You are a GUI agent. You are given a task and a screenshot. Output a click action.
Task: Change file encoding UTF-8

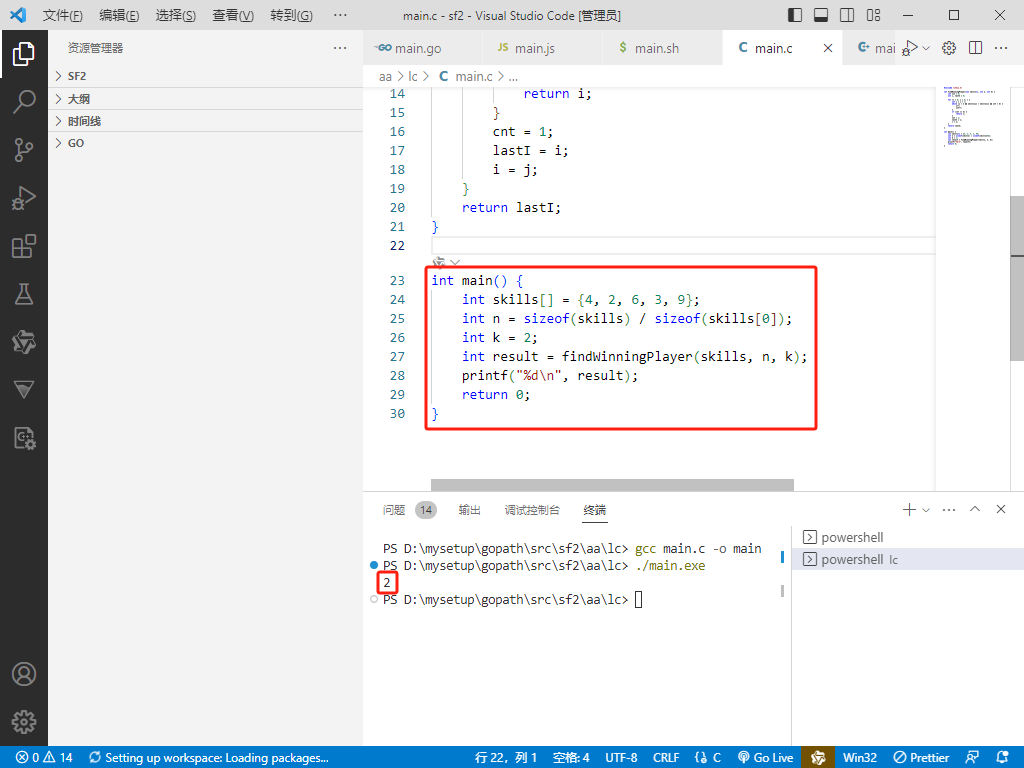621,758
